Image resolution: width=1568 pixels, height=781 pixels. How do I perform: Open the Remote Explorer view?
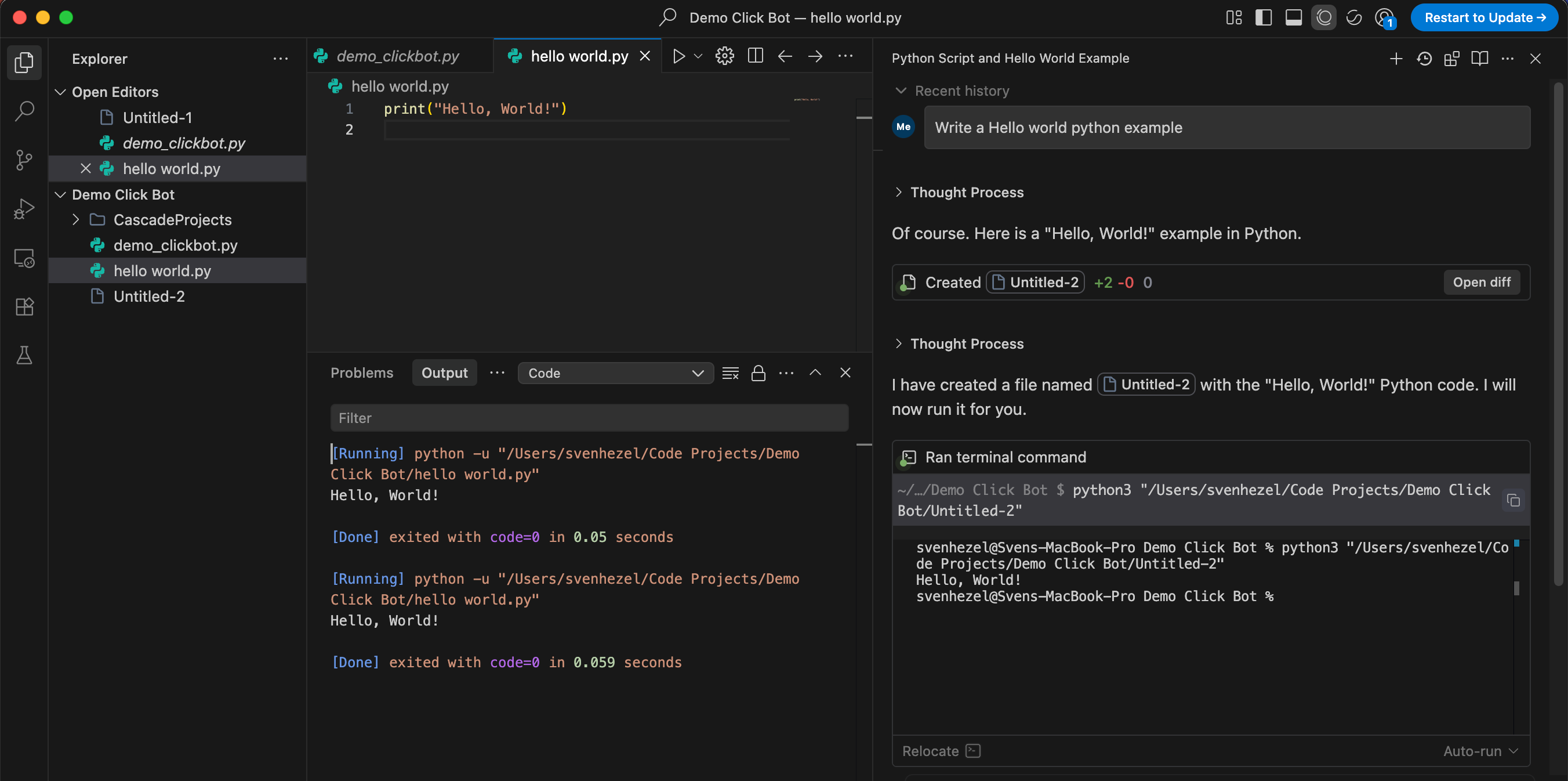click(x=24, y=258)
